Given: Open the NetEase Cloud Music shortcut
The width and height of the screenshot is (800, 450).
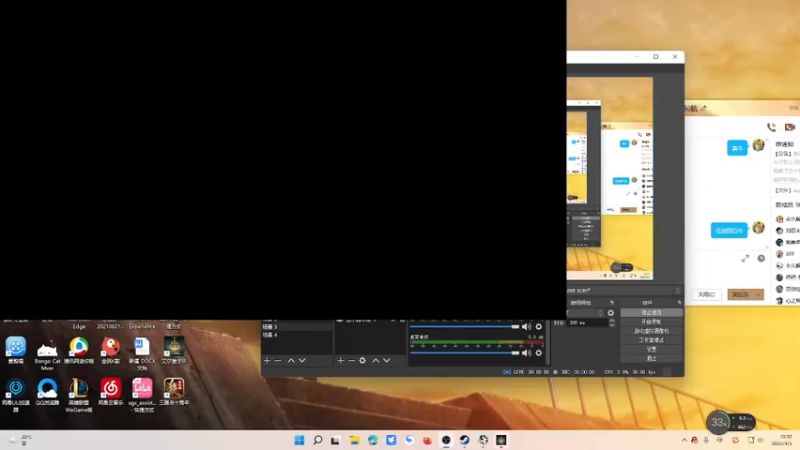Looking at the screenshot, I should (x=111, y=392).
